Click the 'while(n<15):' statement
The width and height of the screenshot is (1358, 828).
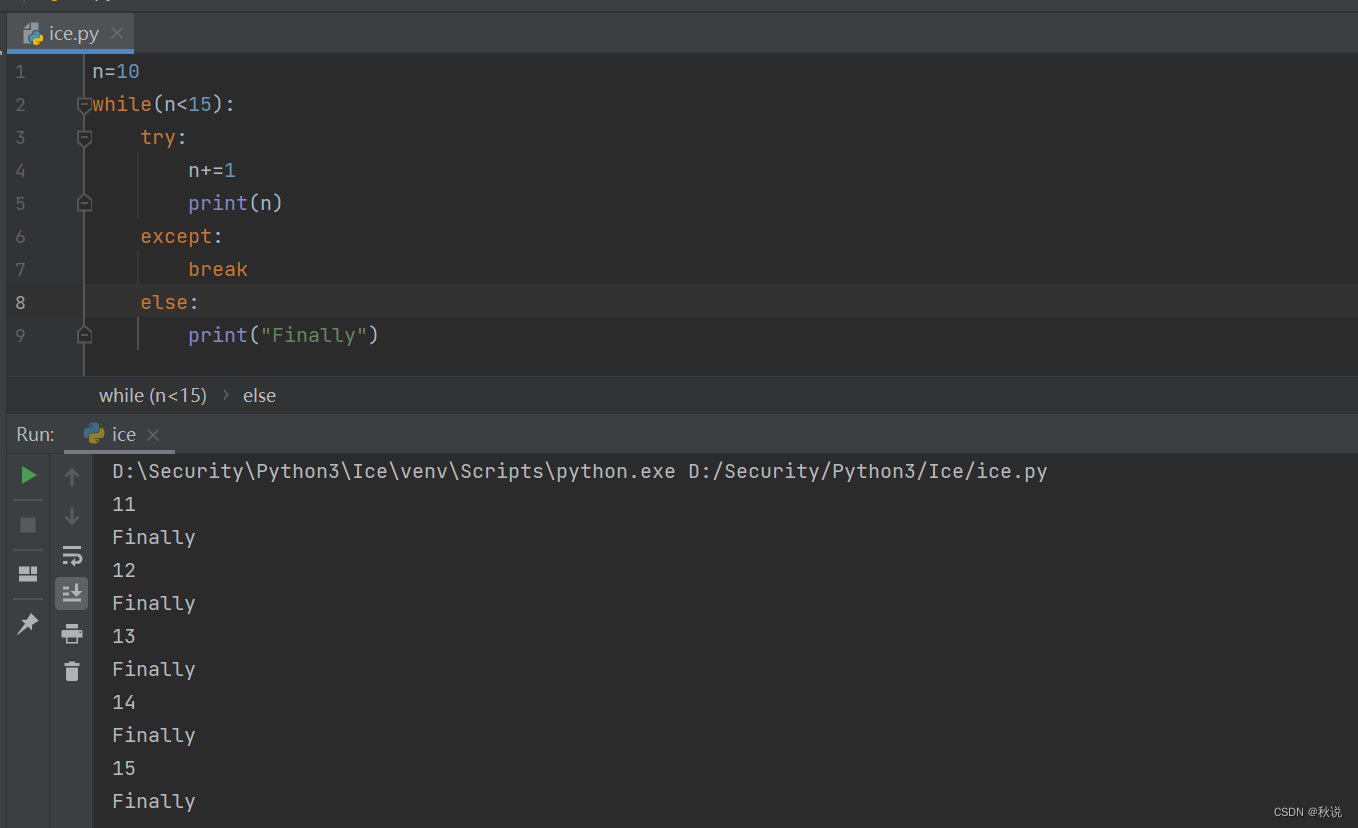(164, 105)
